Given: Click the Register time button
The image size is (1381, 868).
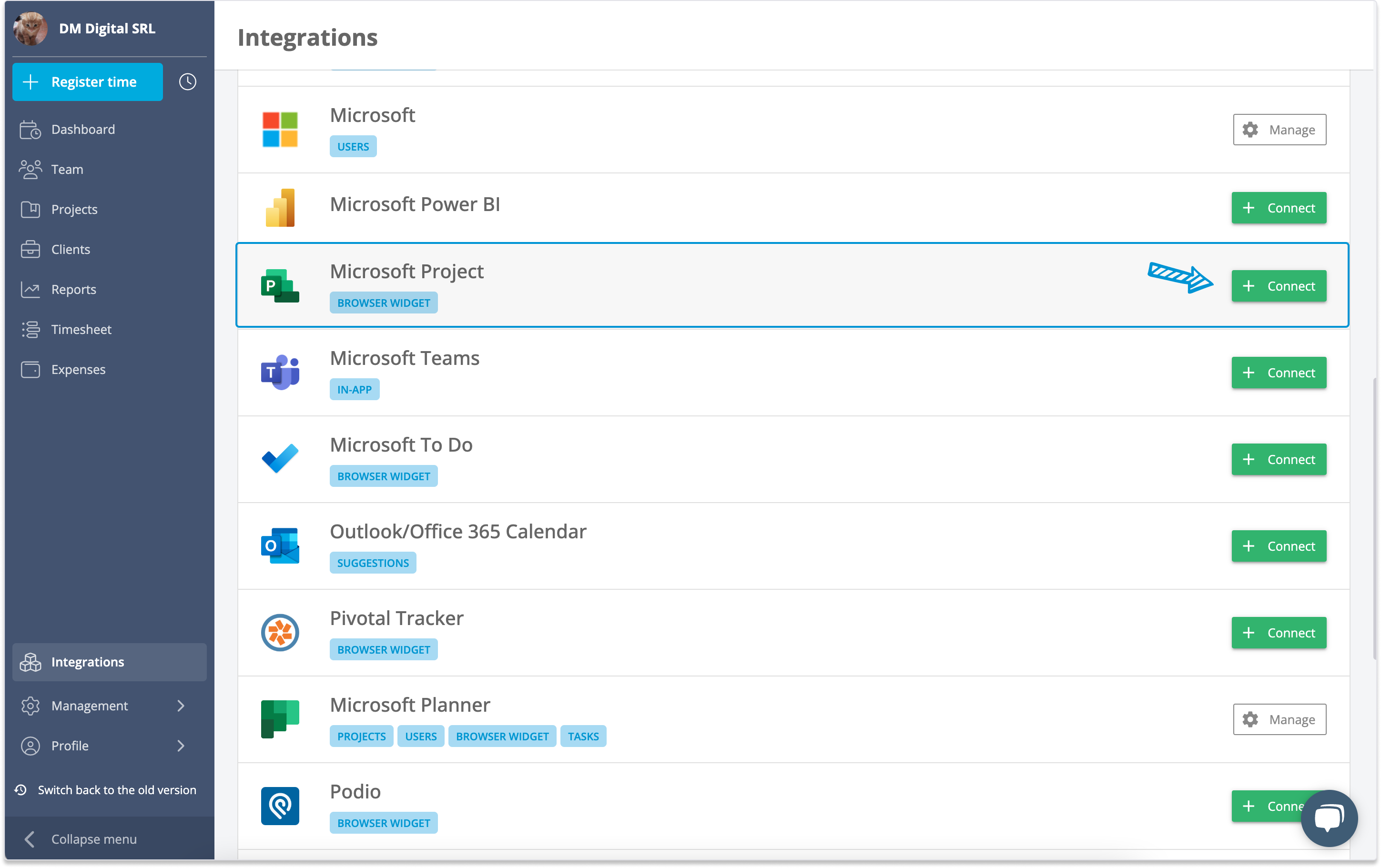Looking at the screenshot, I should click(x=88, y=82).
